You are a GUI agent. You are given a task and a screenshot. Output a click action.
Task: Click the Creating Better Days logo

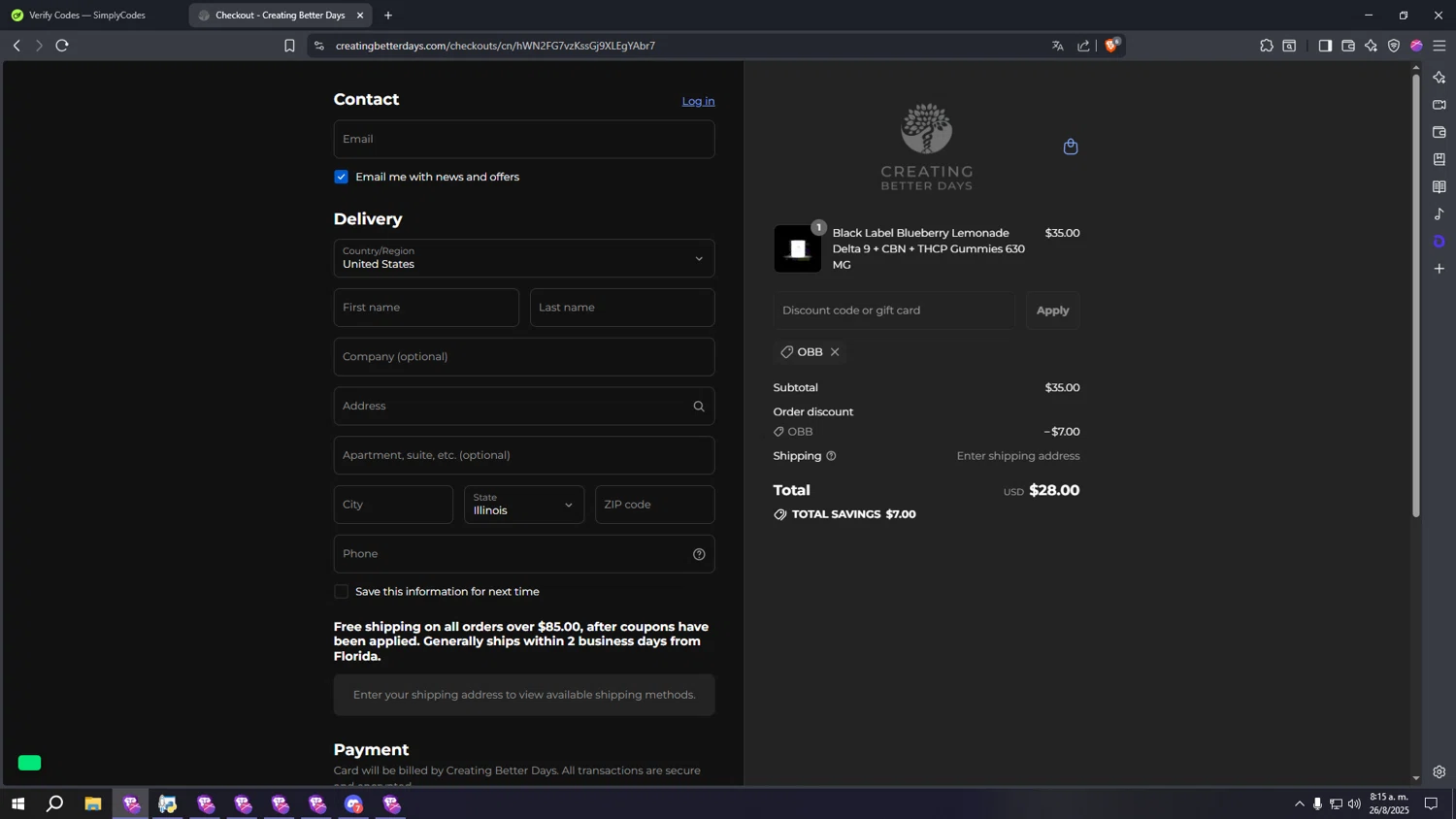(x=926, y=147)
